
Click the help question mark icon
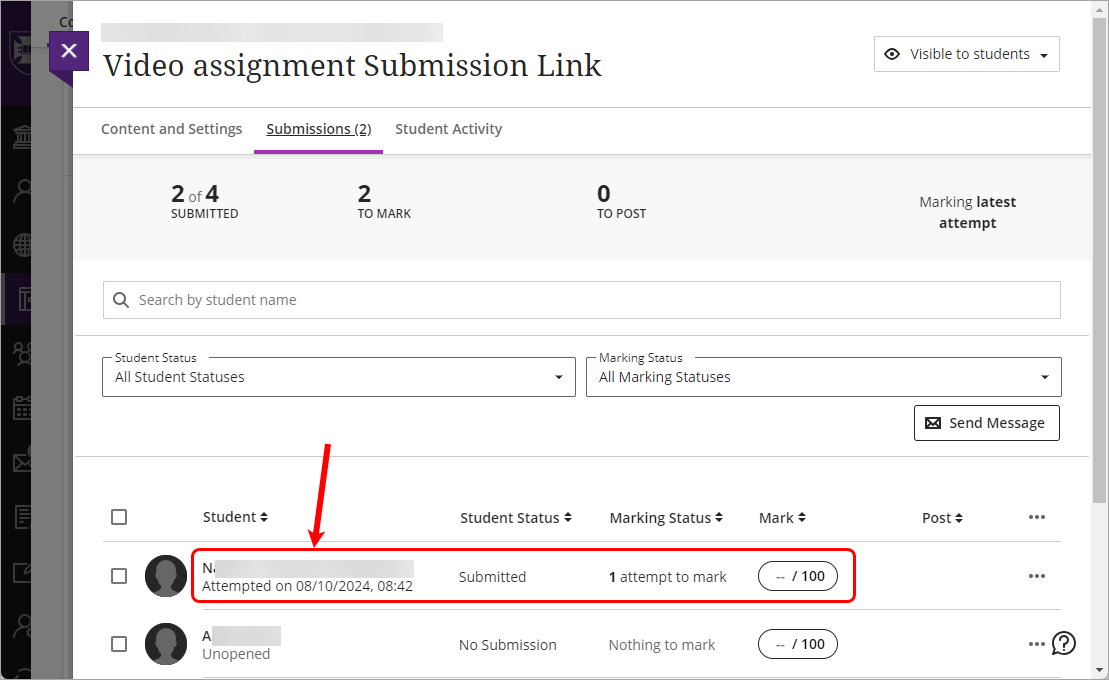[x=1064, y=643]
